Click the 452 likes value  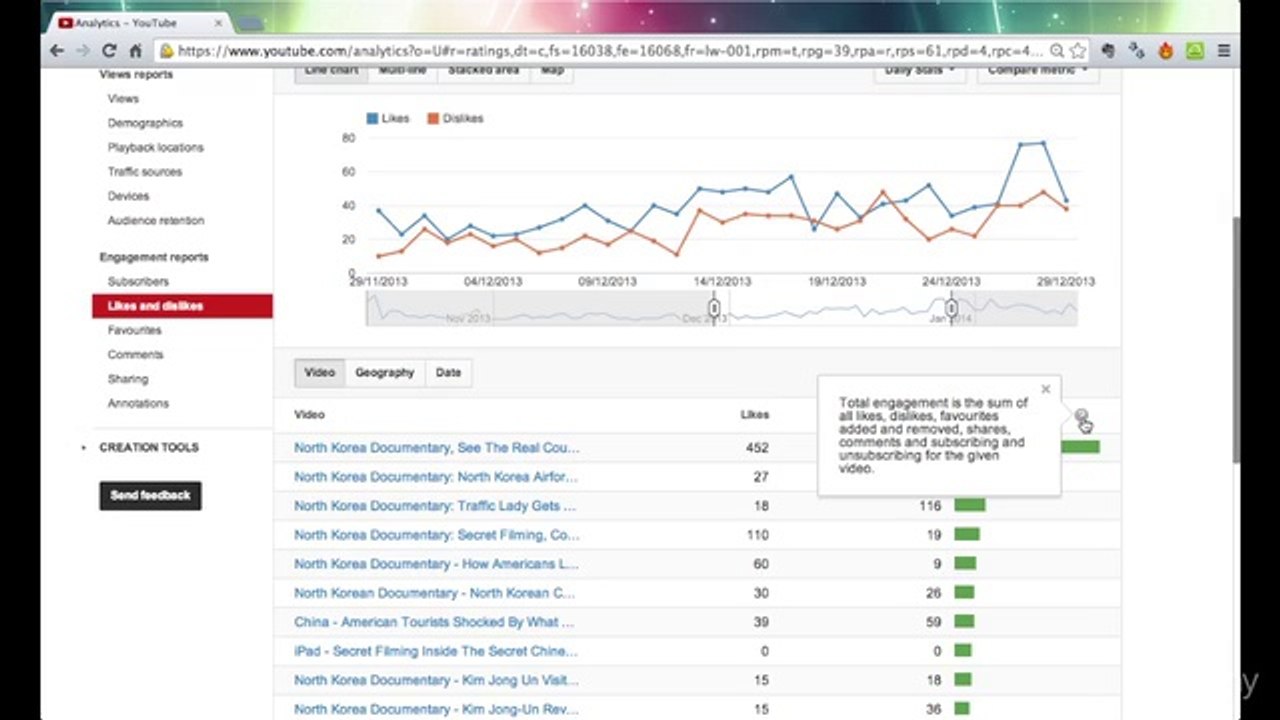757,448
